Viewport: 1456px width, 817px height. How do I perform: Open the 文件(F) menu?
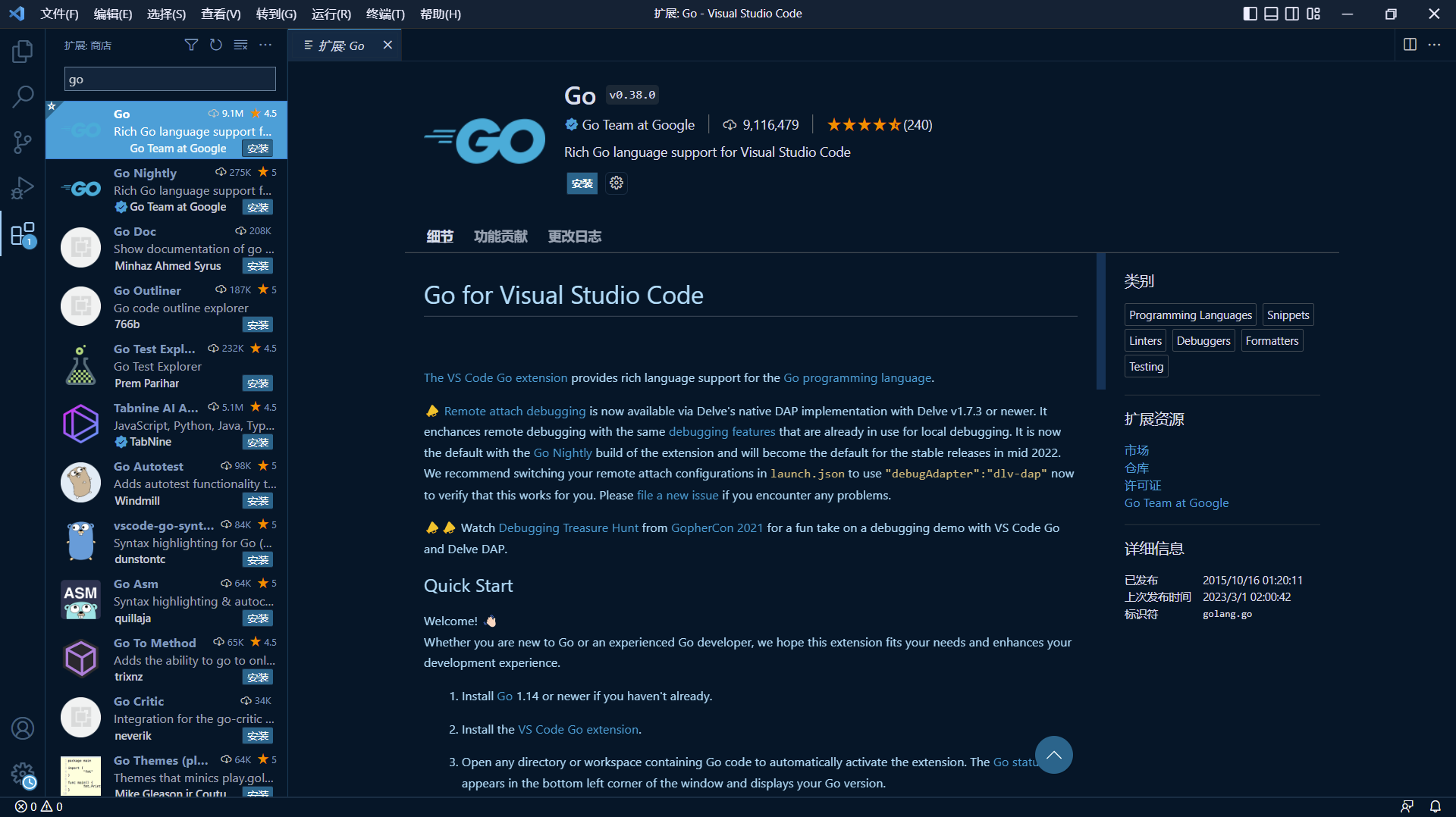(x=59, y=14)
